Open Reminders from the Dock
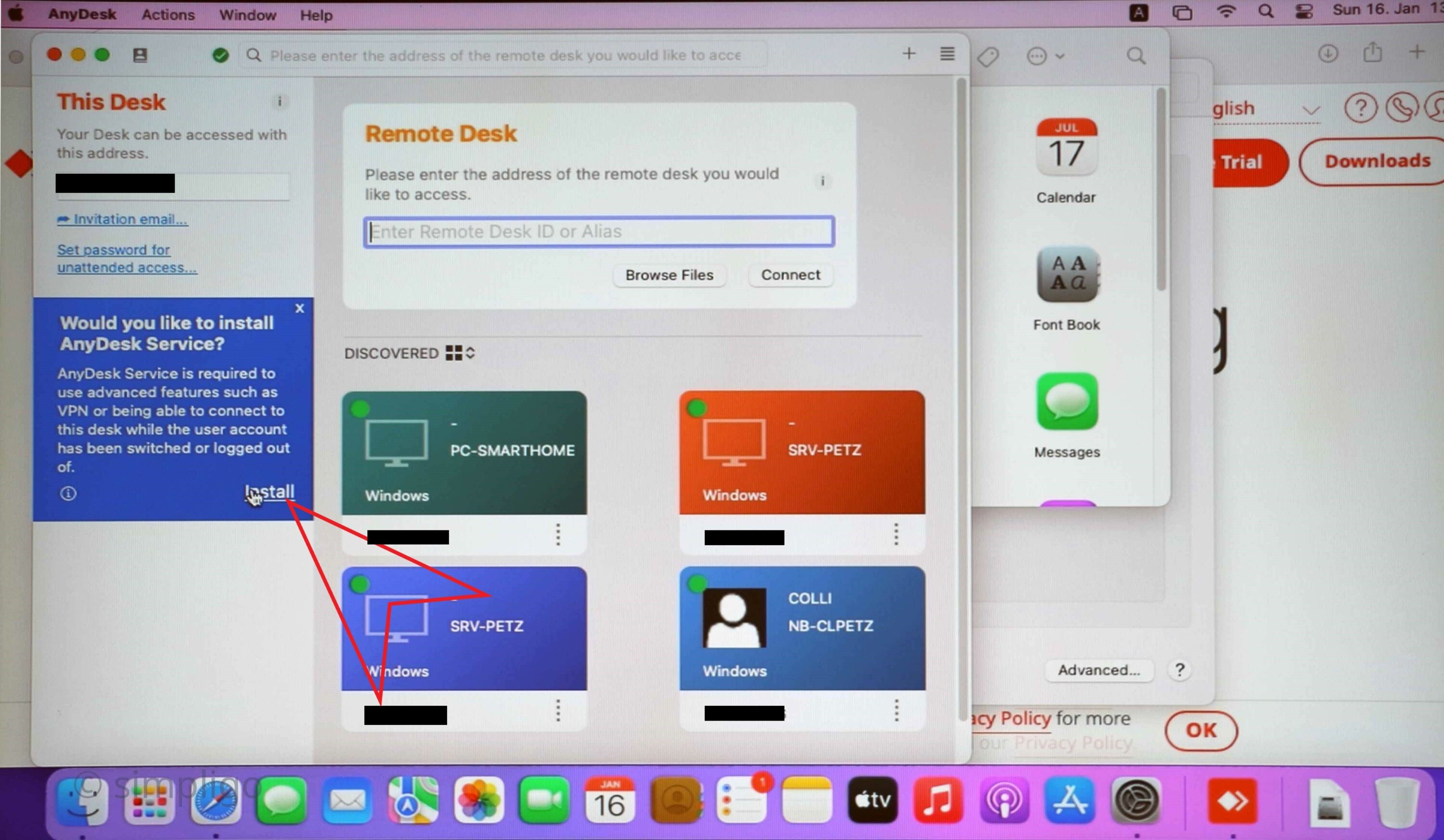Screen dimensions: 1444x840 point(742,801)
